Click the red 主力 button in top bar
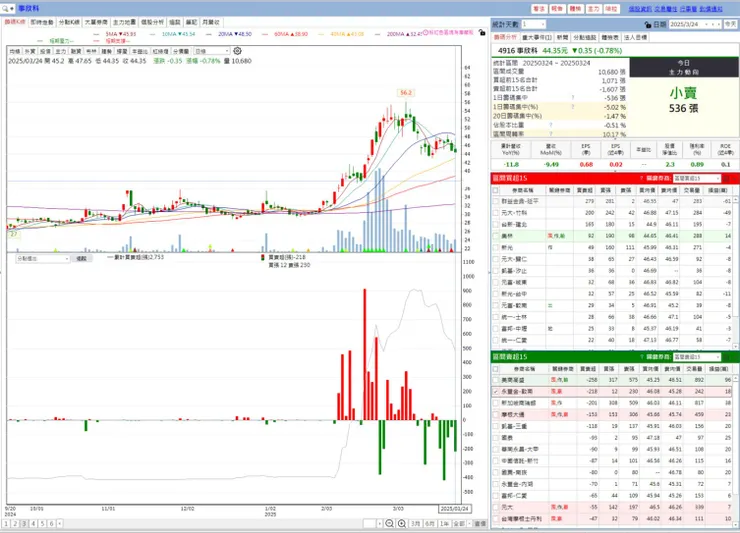 (593, 9)
